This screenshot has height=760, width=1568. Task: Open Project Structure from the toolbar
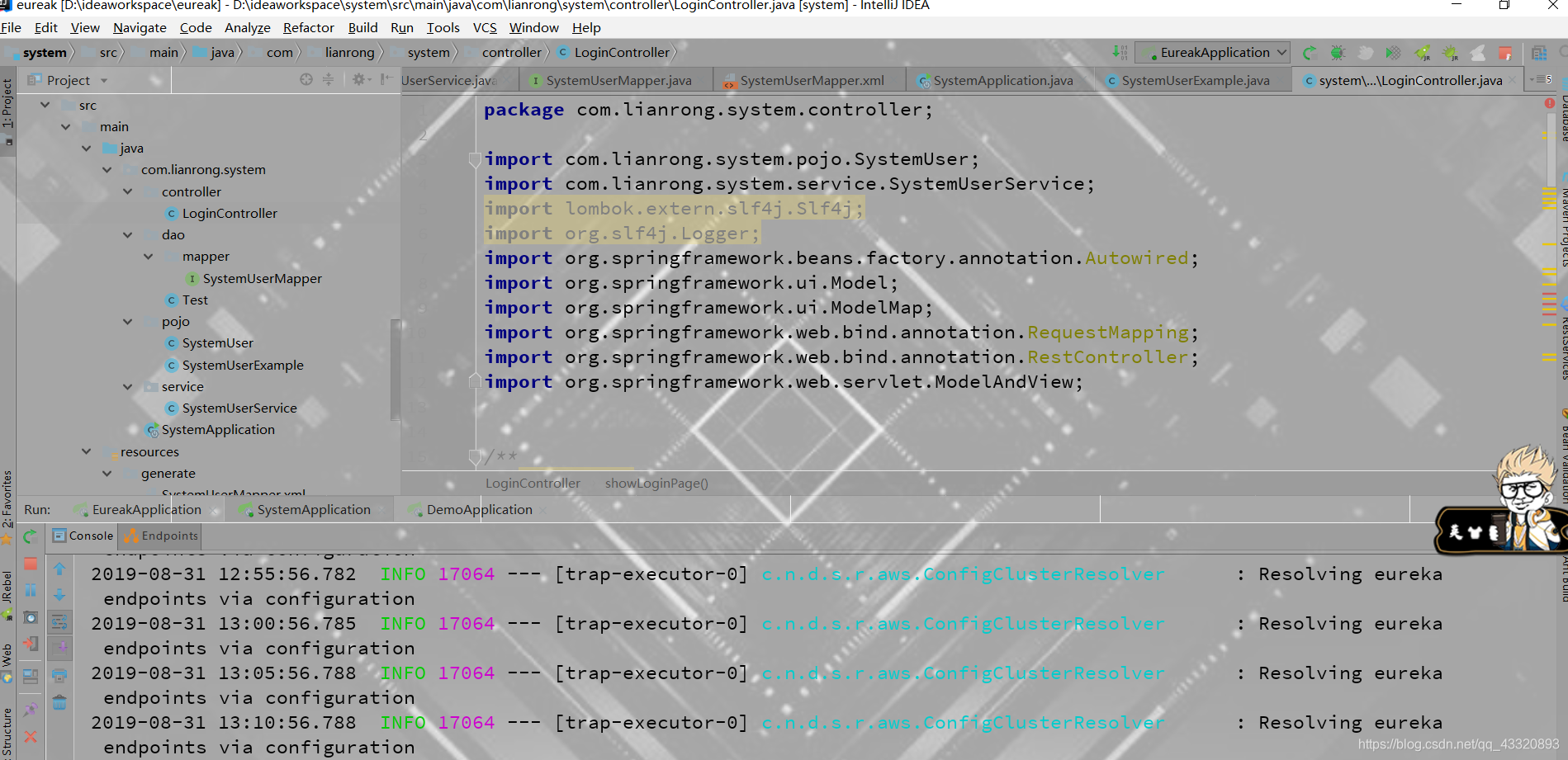pos(1539,53)
